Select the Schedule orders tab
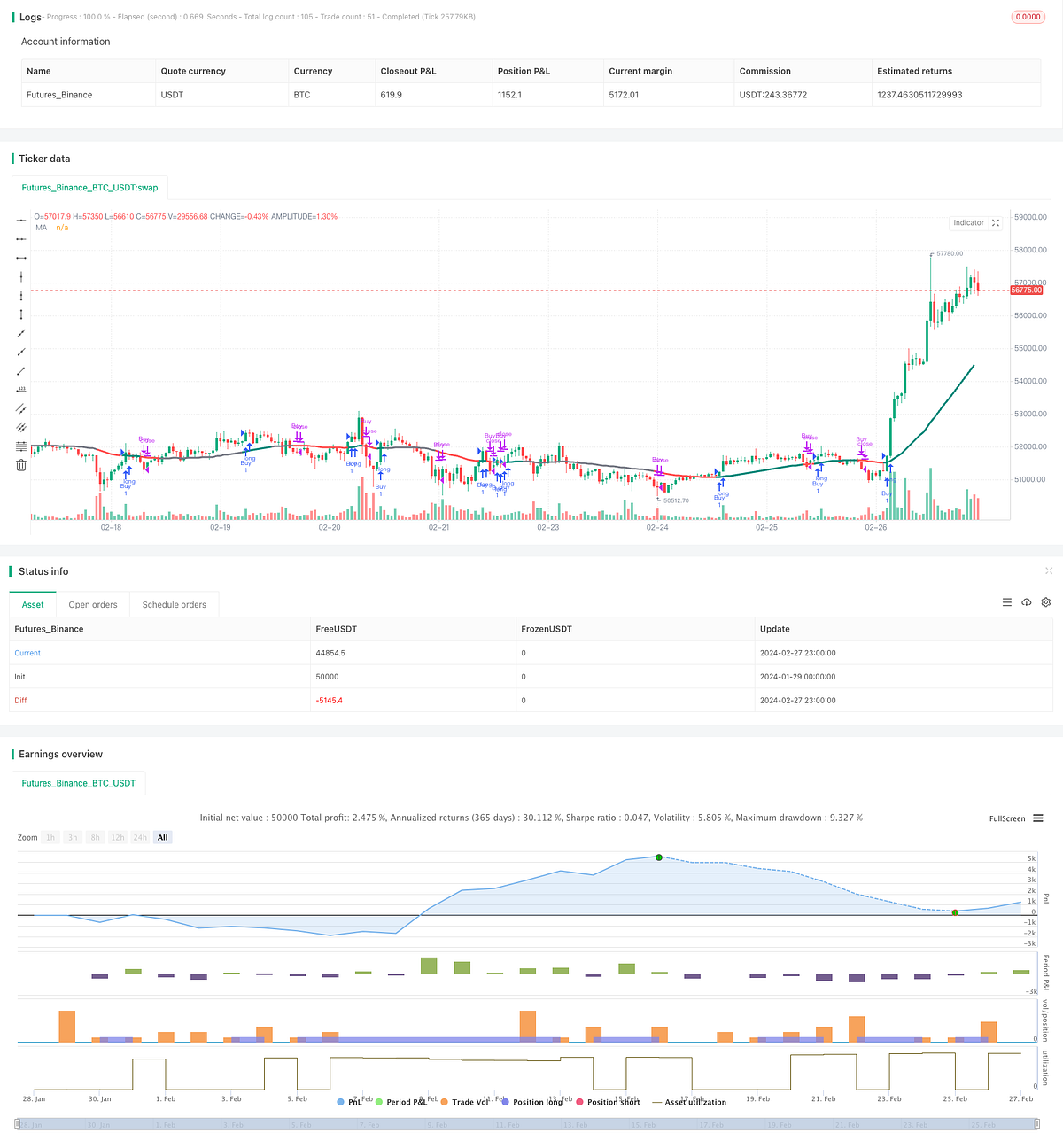This screenshot has width=1063, height=1148. point(174,604)
